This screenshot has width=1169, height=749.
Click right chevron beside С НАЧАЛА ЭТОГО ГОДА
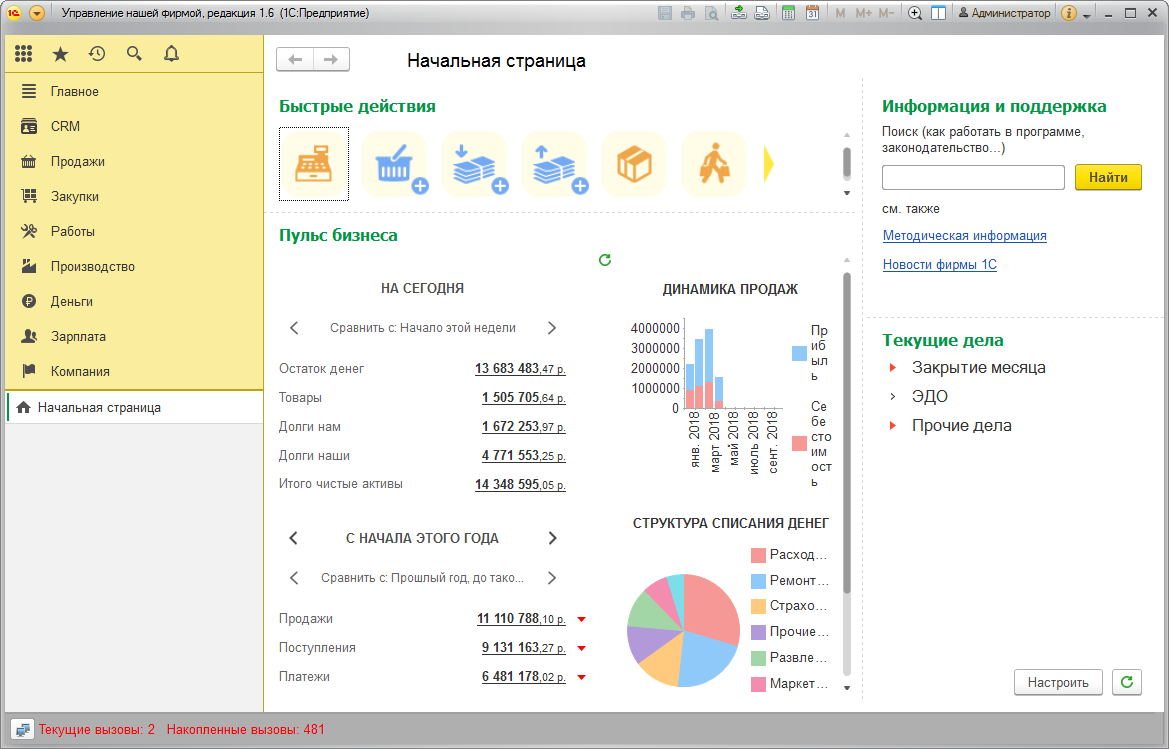[552, 538]
